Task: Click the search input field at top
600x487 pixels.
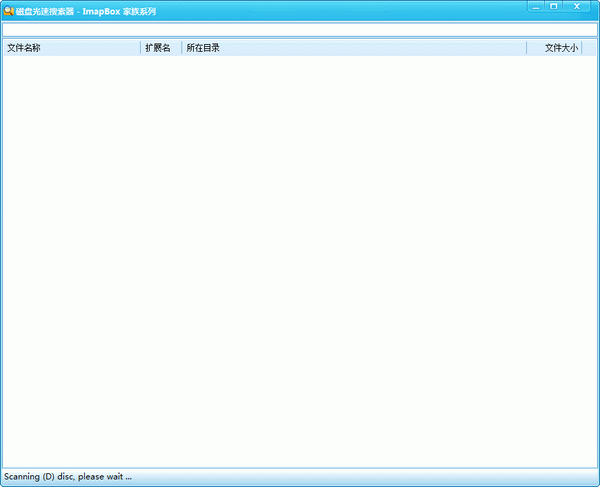Action: [300, 29]
